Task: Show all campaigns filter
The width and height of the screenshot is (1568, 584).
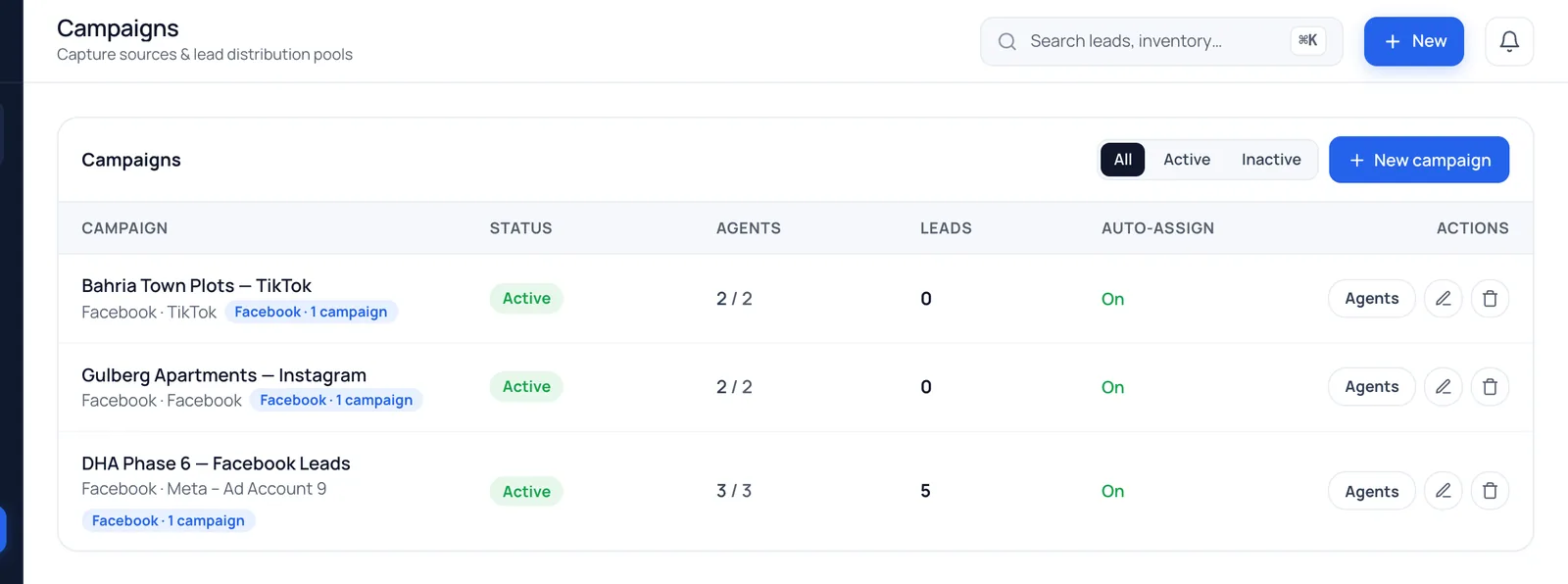Action: tap(1123, 160)
